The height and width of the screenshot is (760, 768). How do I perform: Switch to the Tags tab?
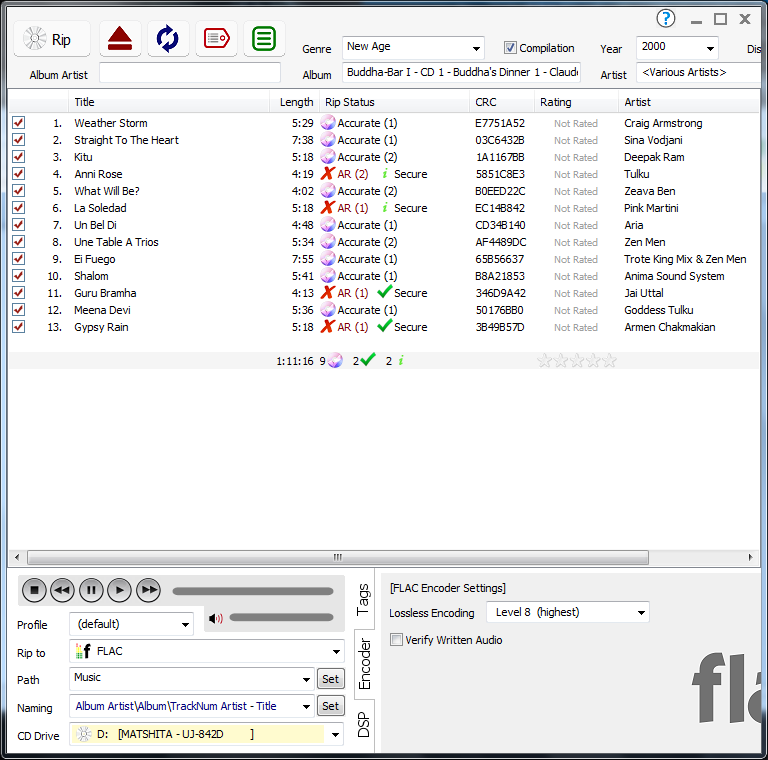[x=363, y=599]
